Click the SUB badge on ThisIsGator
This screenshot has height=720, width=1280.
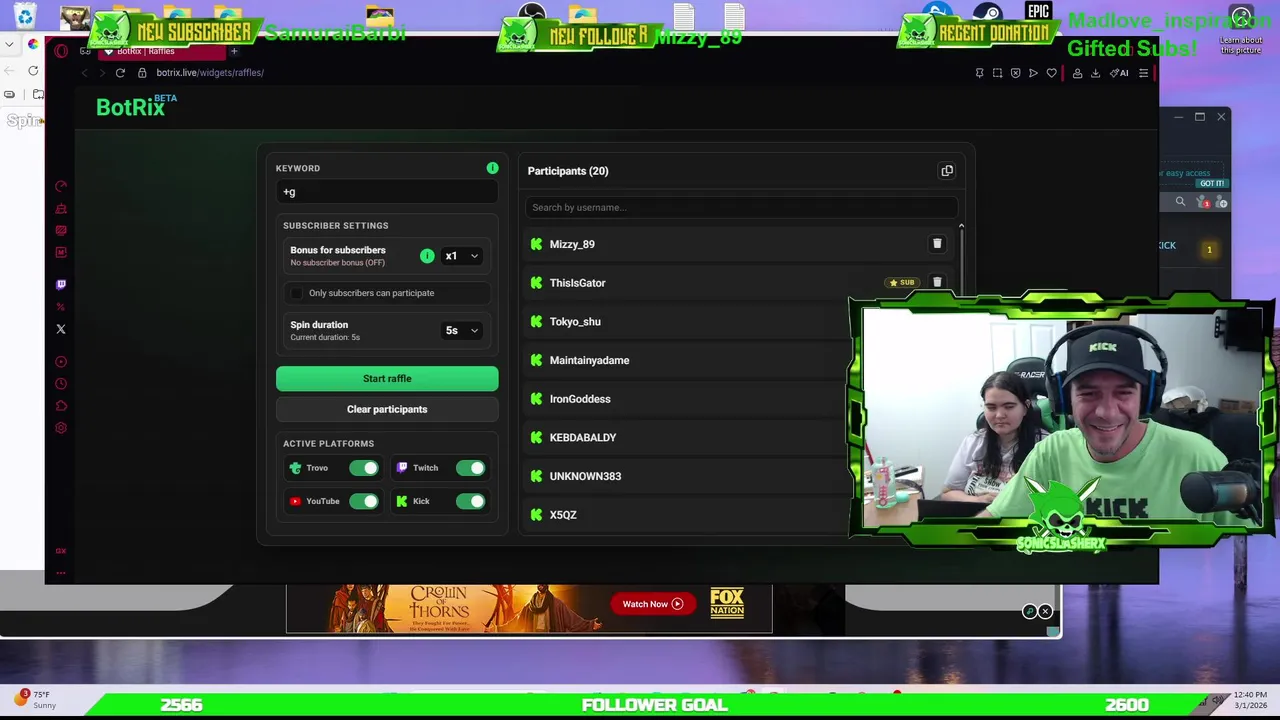tap(902, 283)
